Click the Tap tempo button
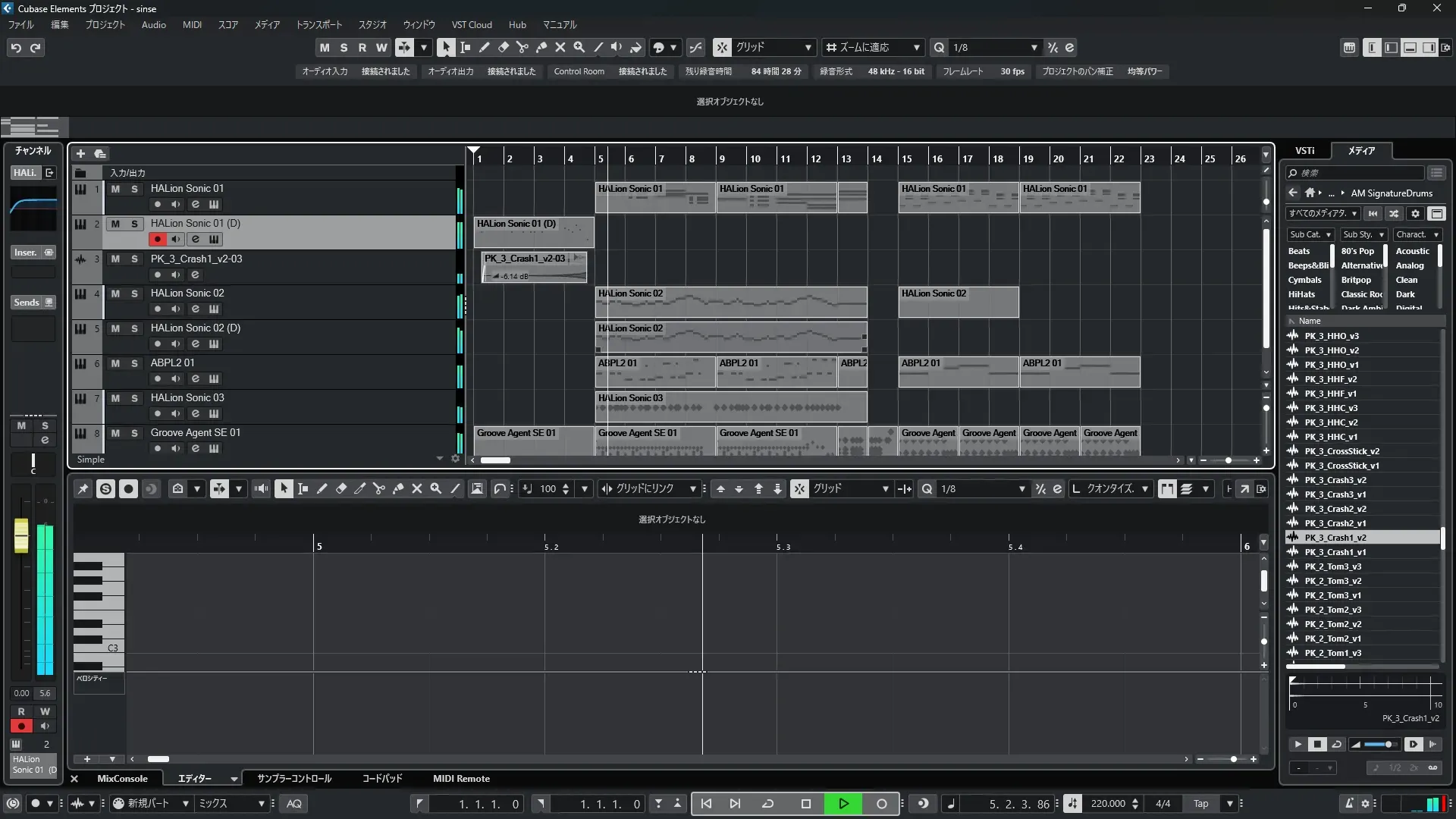 (1200, 804)
